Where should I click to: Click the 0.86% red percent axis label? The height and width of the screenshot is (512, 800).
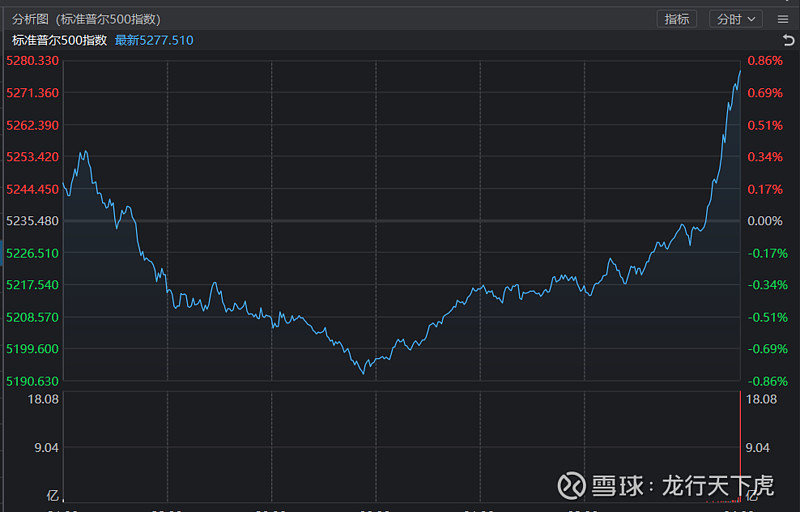point(765,61)
